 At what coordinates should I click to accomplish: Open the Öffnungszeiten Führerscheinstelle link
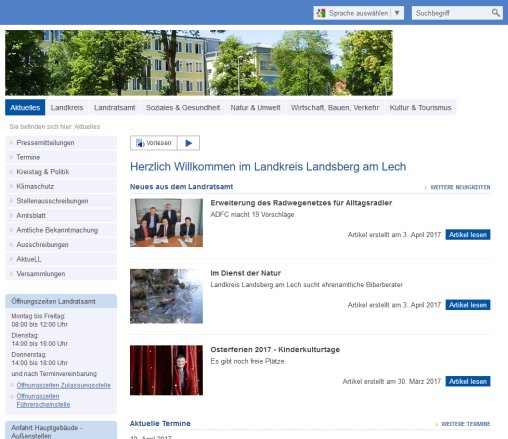coord(43,400)
